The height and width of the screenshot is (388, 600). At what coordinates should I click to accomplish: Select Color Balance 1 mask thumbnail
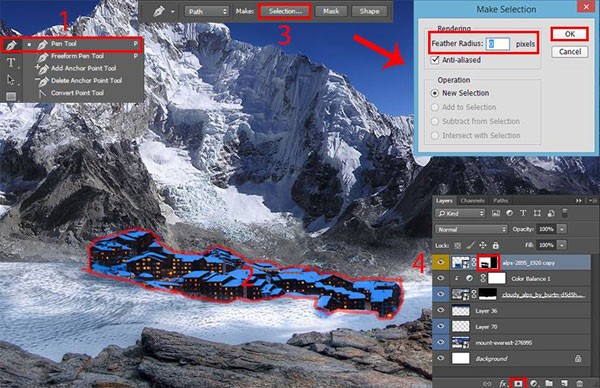[x=497, y=278]
